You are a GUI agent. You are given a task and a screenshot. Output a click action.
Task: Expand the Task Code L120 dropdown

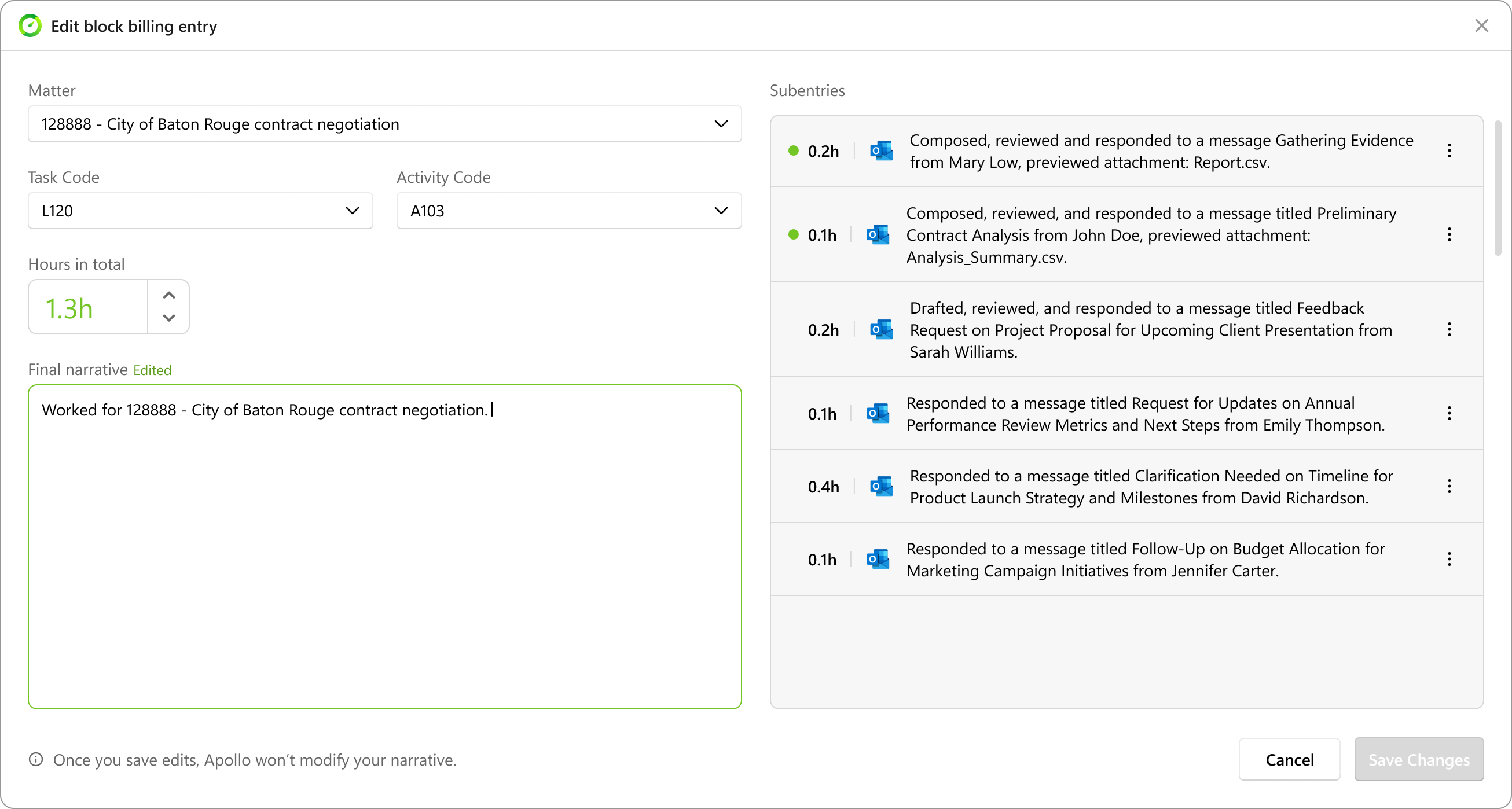point(200,211)
